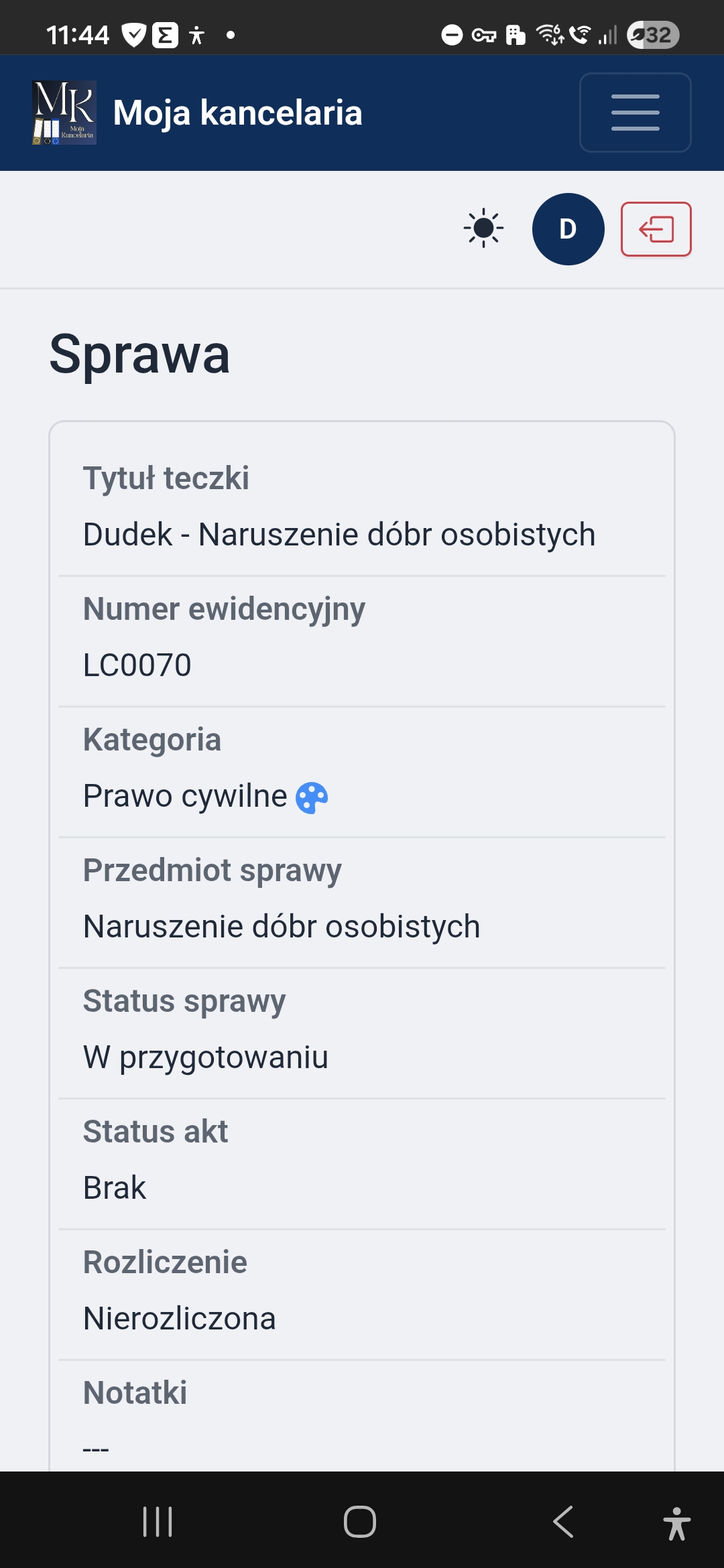Image resolution: width=724 pixels, height=1568 pixels.
Task: Click the Rozliczenie value Nierozliczona
Action: coord(178,1317)
